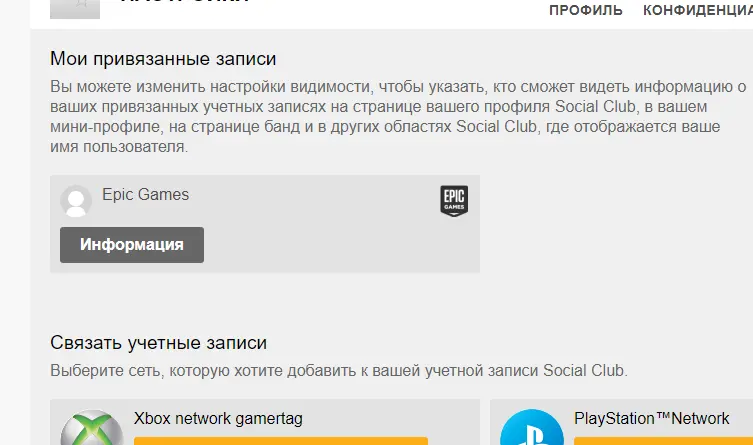Open the ПРОФИЛЬ tab
Image resolution: width=753 pixels, height=445 pixels.
(x=585, y=10)
